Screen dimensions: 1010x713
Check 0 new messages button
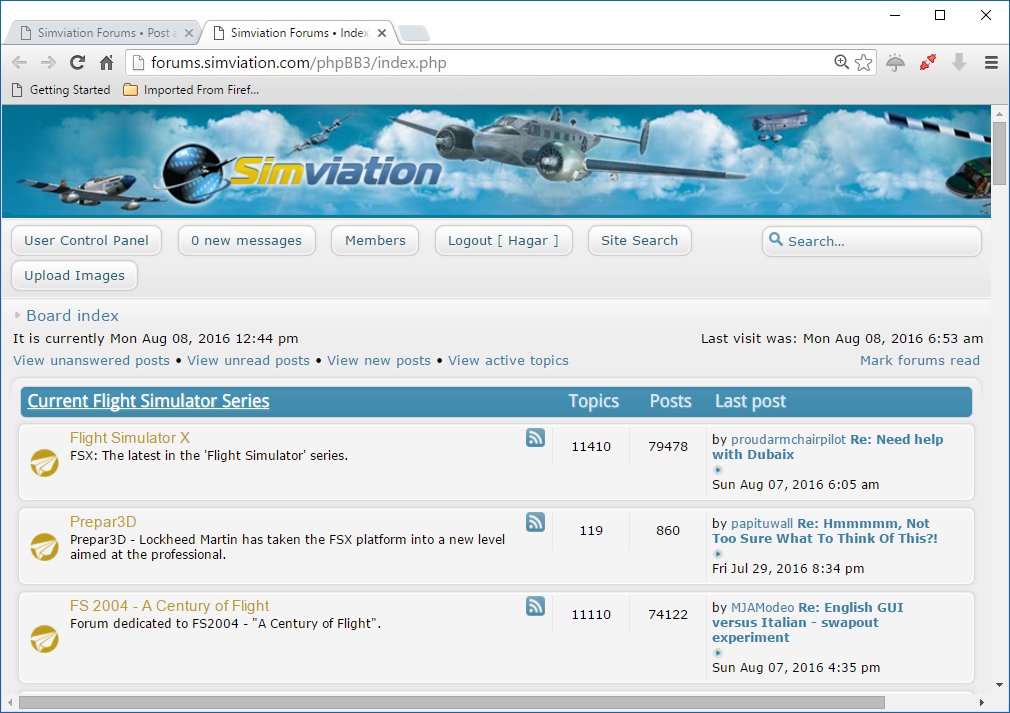pyautogui.click(x=247, y=240)
